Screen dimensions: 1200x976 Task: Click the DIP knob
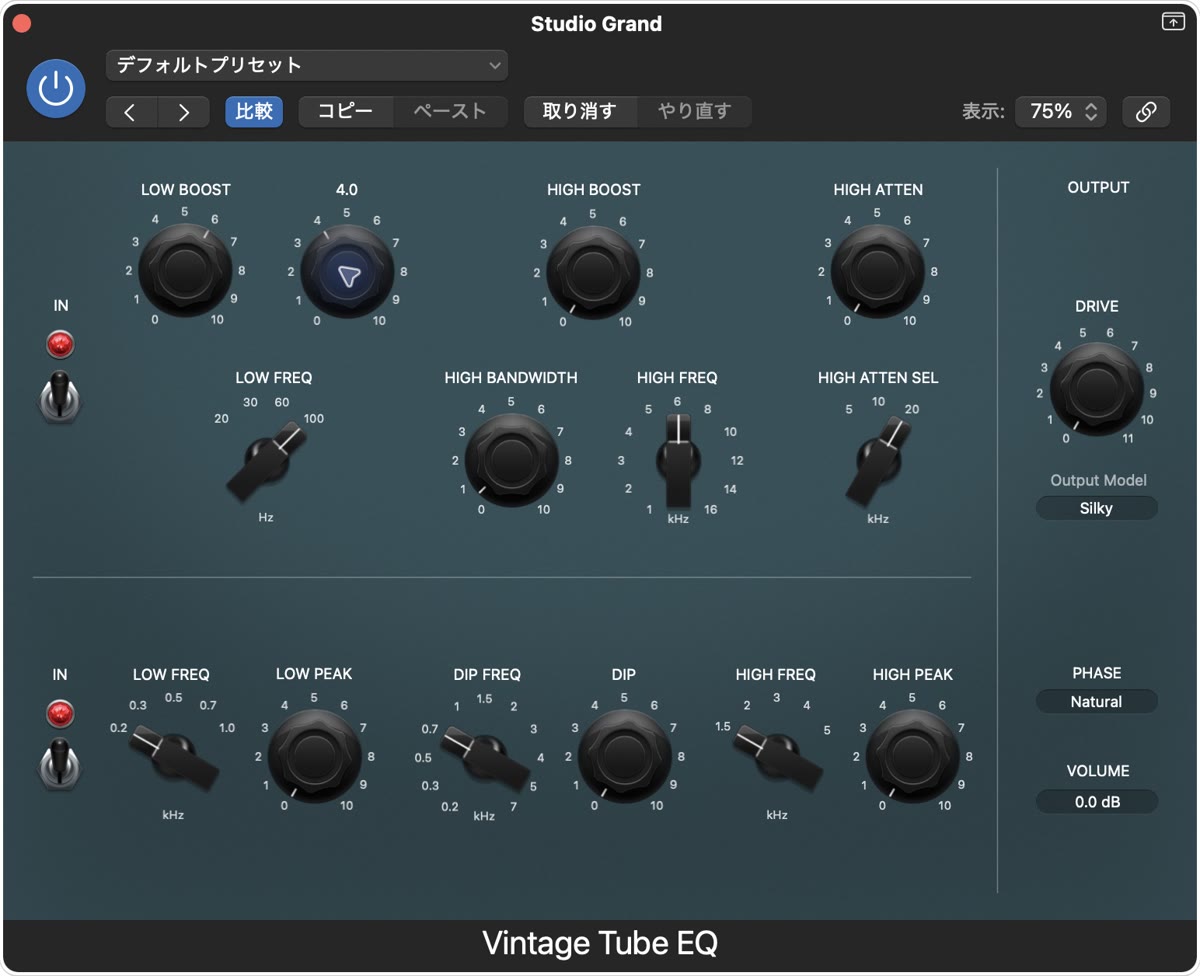(x=624, y=756)
